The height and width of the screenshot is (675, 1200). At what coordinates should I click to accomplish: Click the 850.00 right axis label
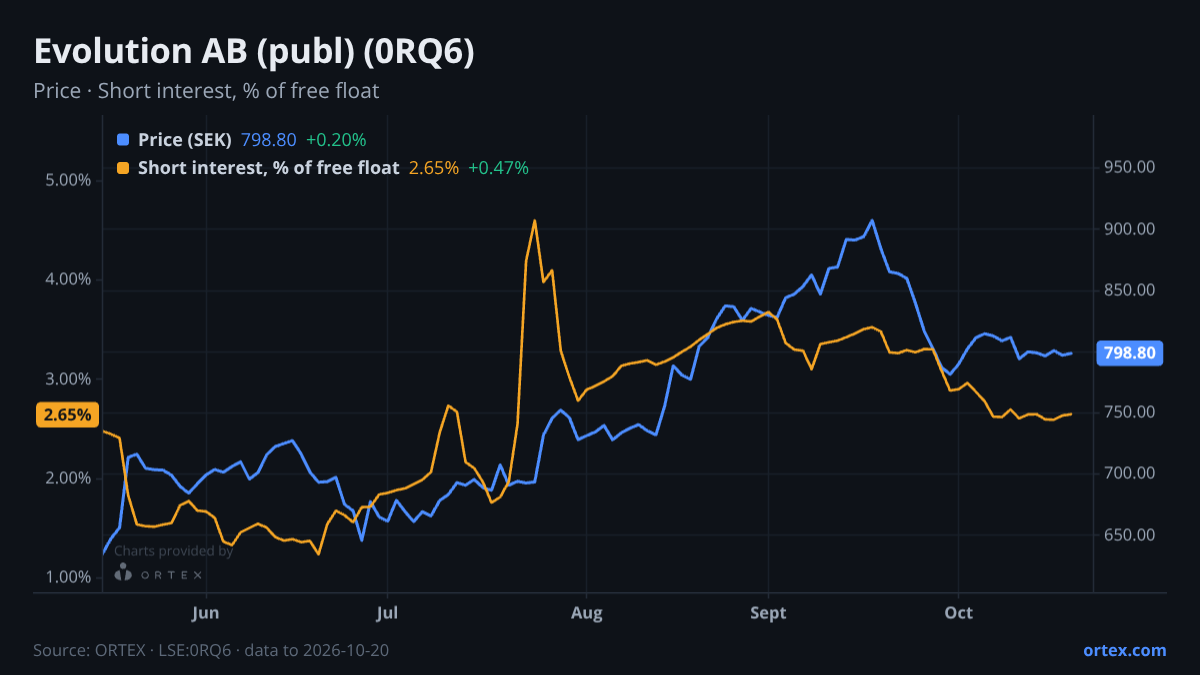click(1130, 291)
